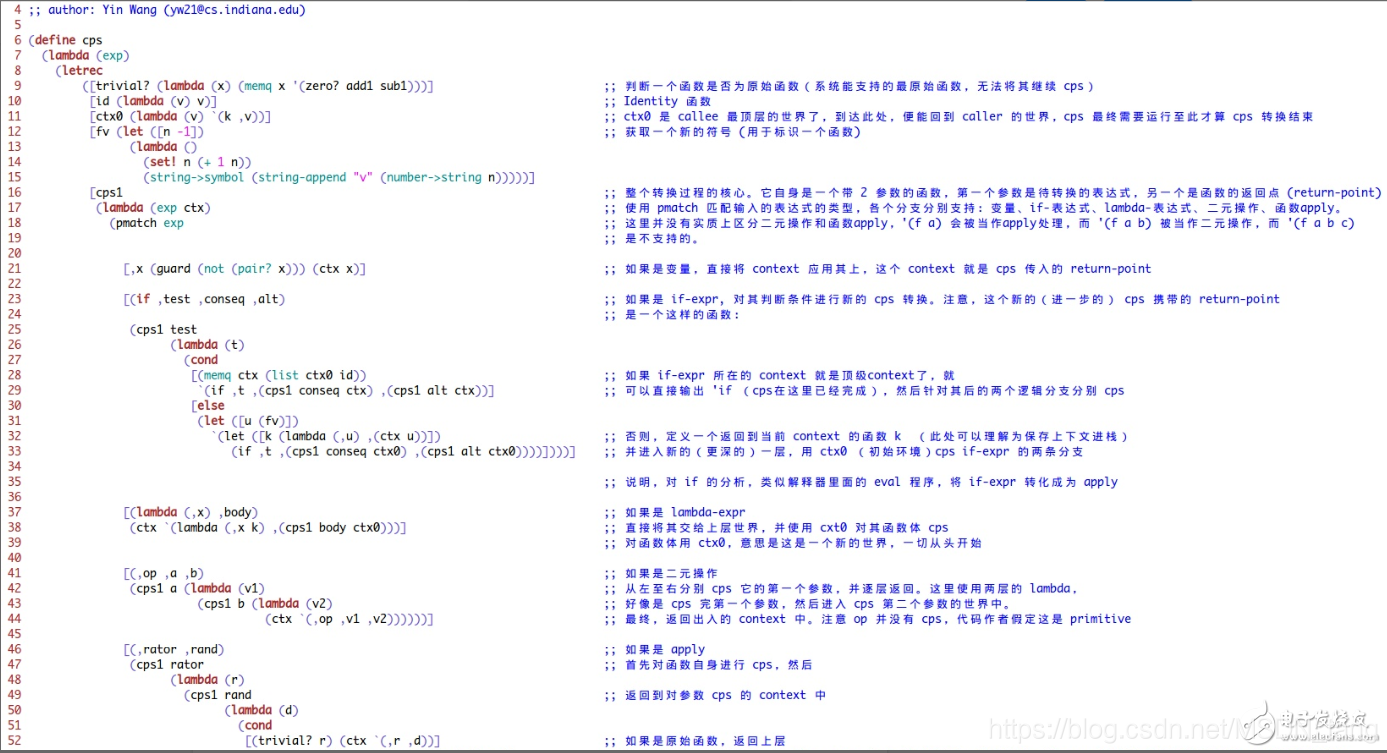Click the "(lambda (exp)" line 7
The width and height of the screenshot is (1387, 753).
click(x=86, y=56)
